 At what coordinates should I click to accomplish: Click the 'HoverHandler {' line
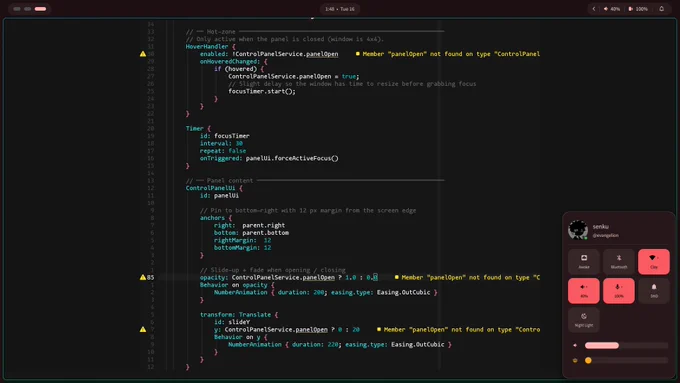coord(211,46)
